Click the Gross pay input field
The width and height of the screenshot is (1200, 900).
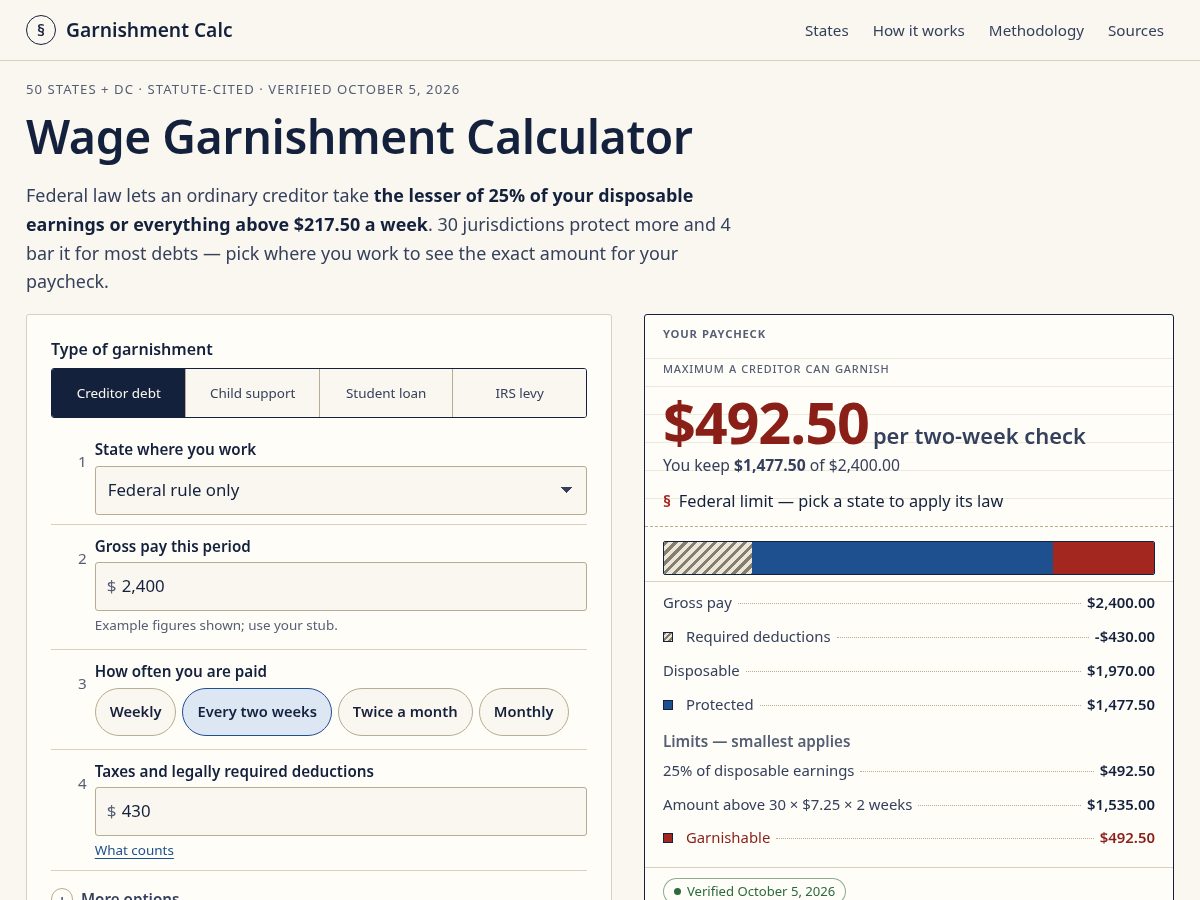(x=341, y=586)
